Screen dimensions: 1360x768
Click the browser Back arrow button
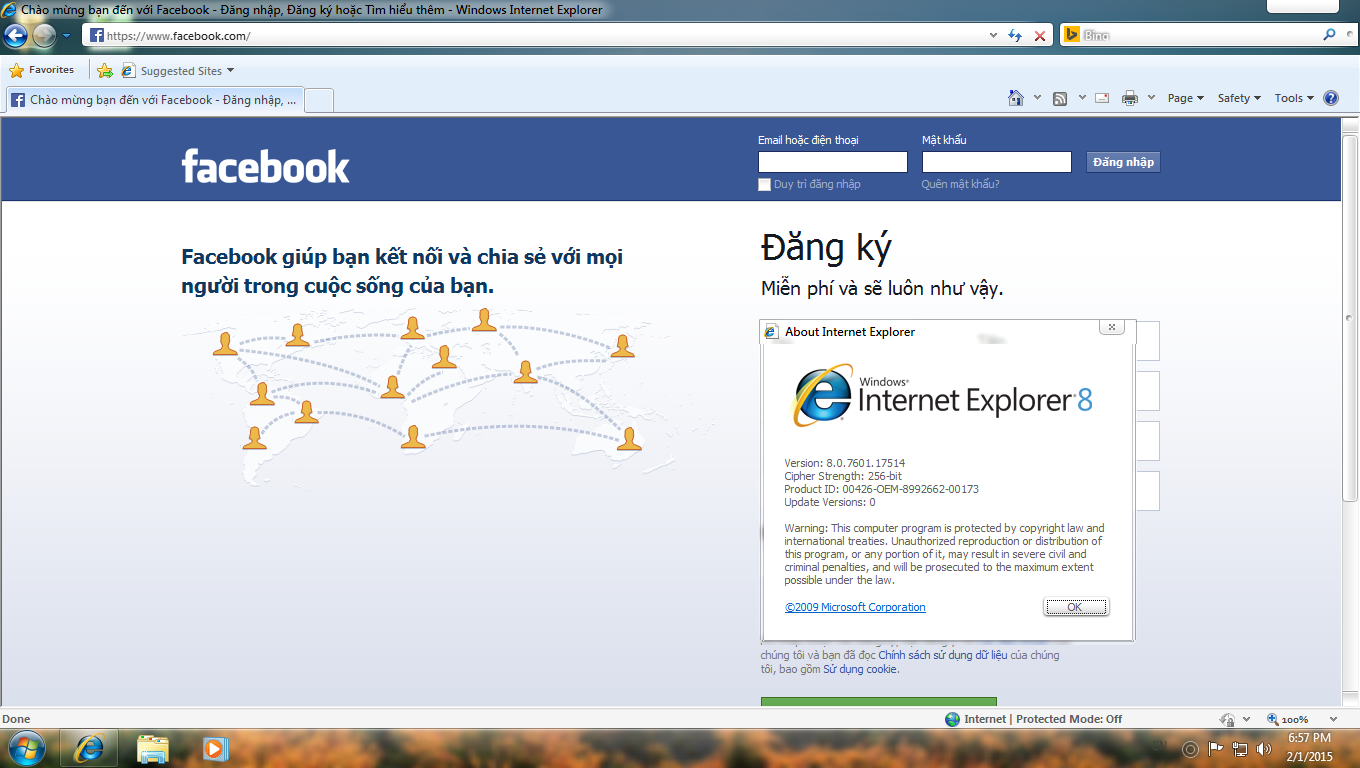[x=15, y=36]
